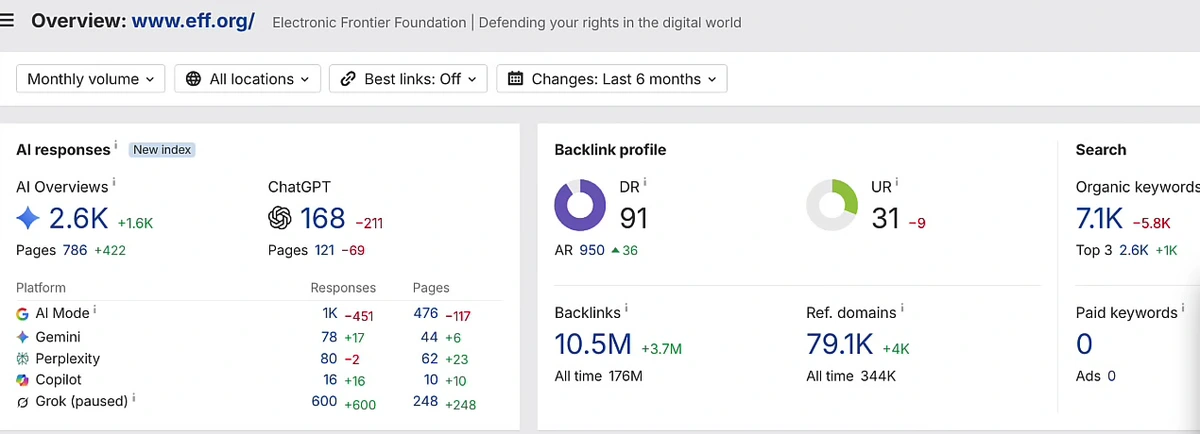Click the globe icon on All locations
Screen dimensions: 1200x434
(x=194, y=79)
